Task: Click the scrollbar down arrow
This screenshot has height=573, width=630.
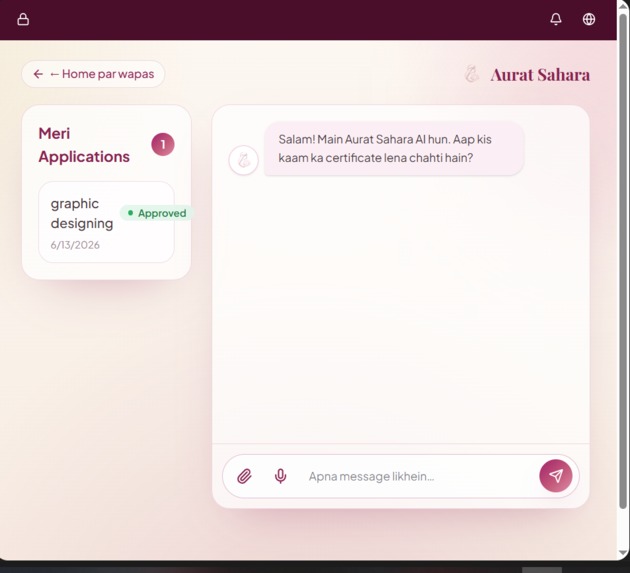Action: click(x=623, y=553)
